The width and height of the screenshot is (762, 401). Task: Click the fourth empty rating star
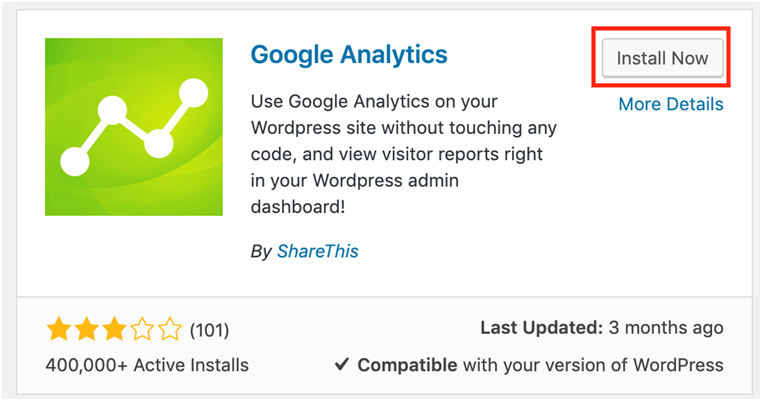(x=142, y=328)
